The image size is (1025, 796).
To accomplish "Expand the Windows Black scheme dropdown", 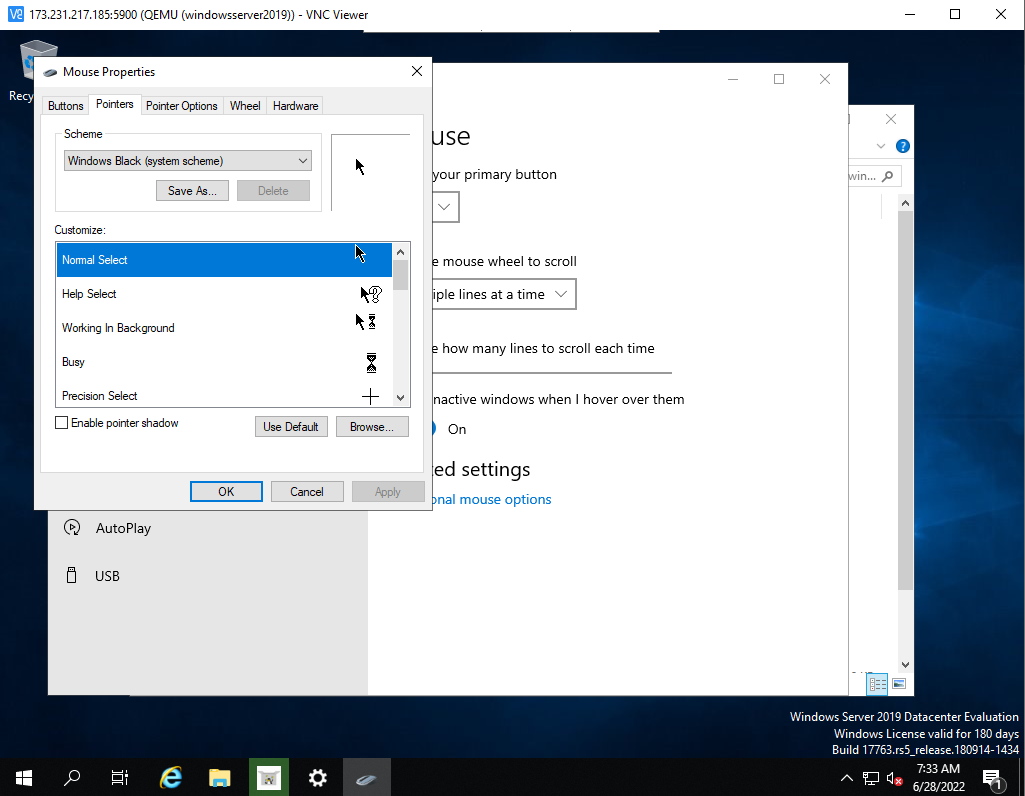I will 188,161.
